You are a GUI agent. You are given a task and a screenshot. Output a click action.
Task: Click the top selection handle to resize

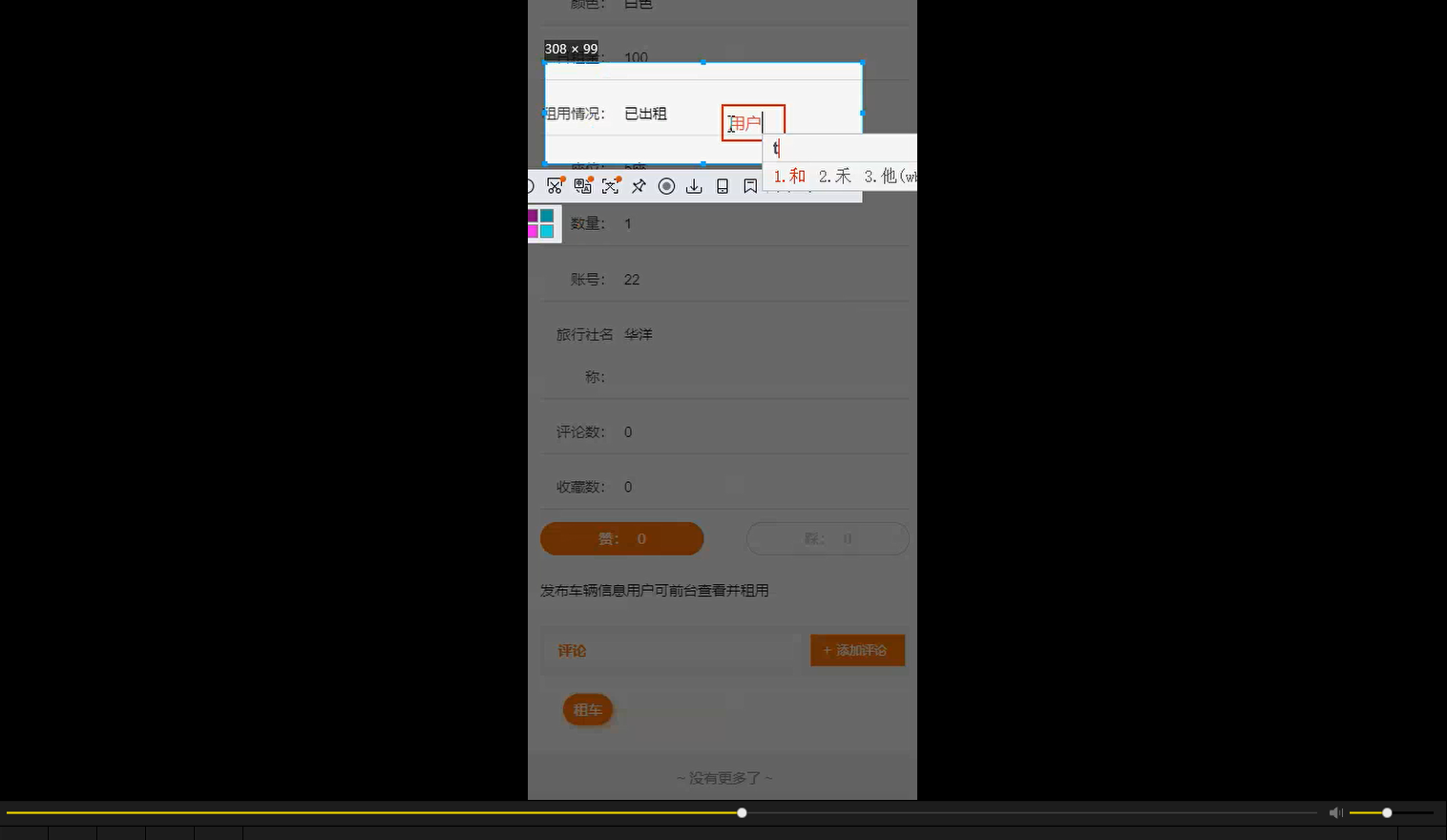point(703,63)
